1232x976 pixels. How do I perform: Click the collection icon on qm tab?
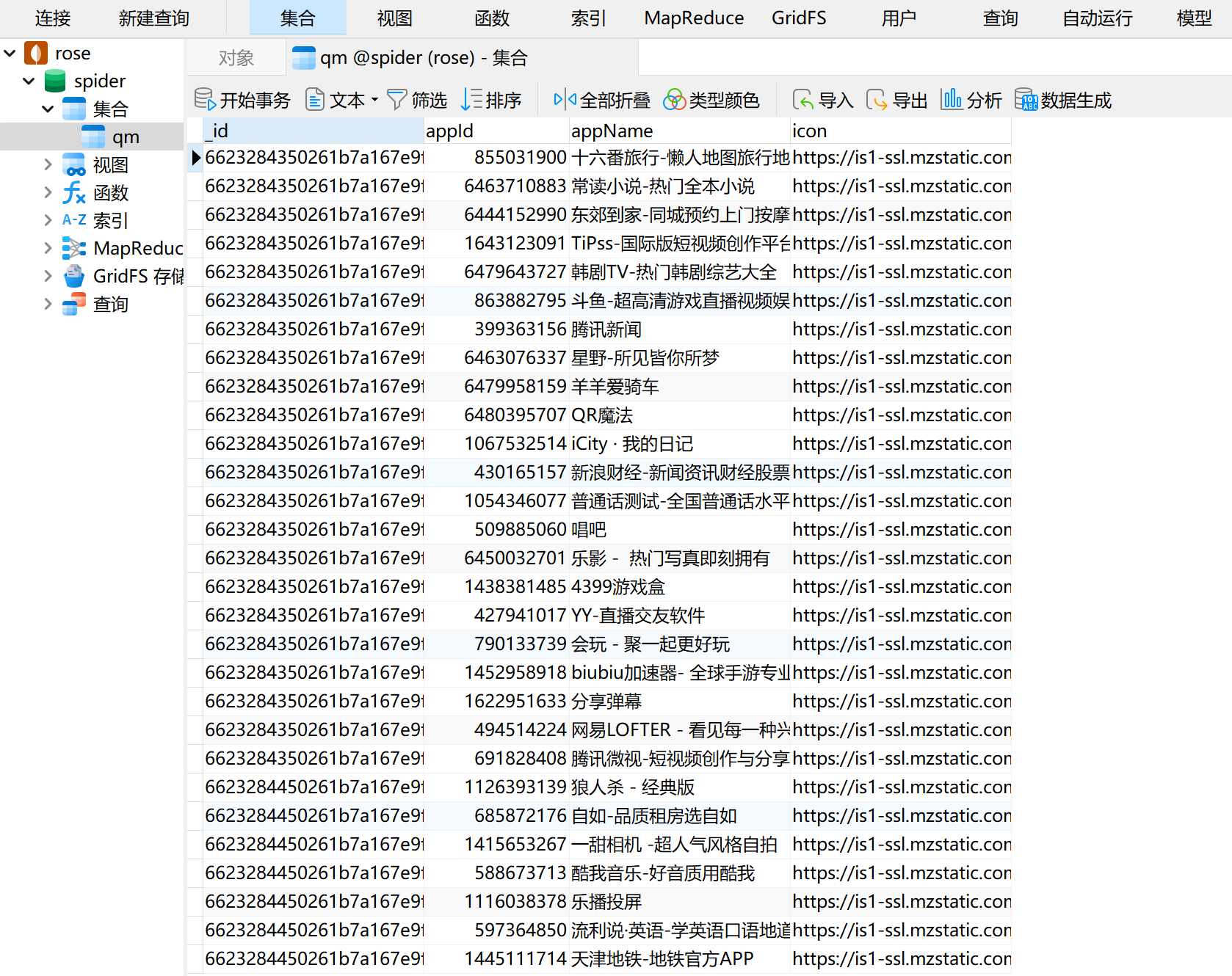(x=304, y=57)
